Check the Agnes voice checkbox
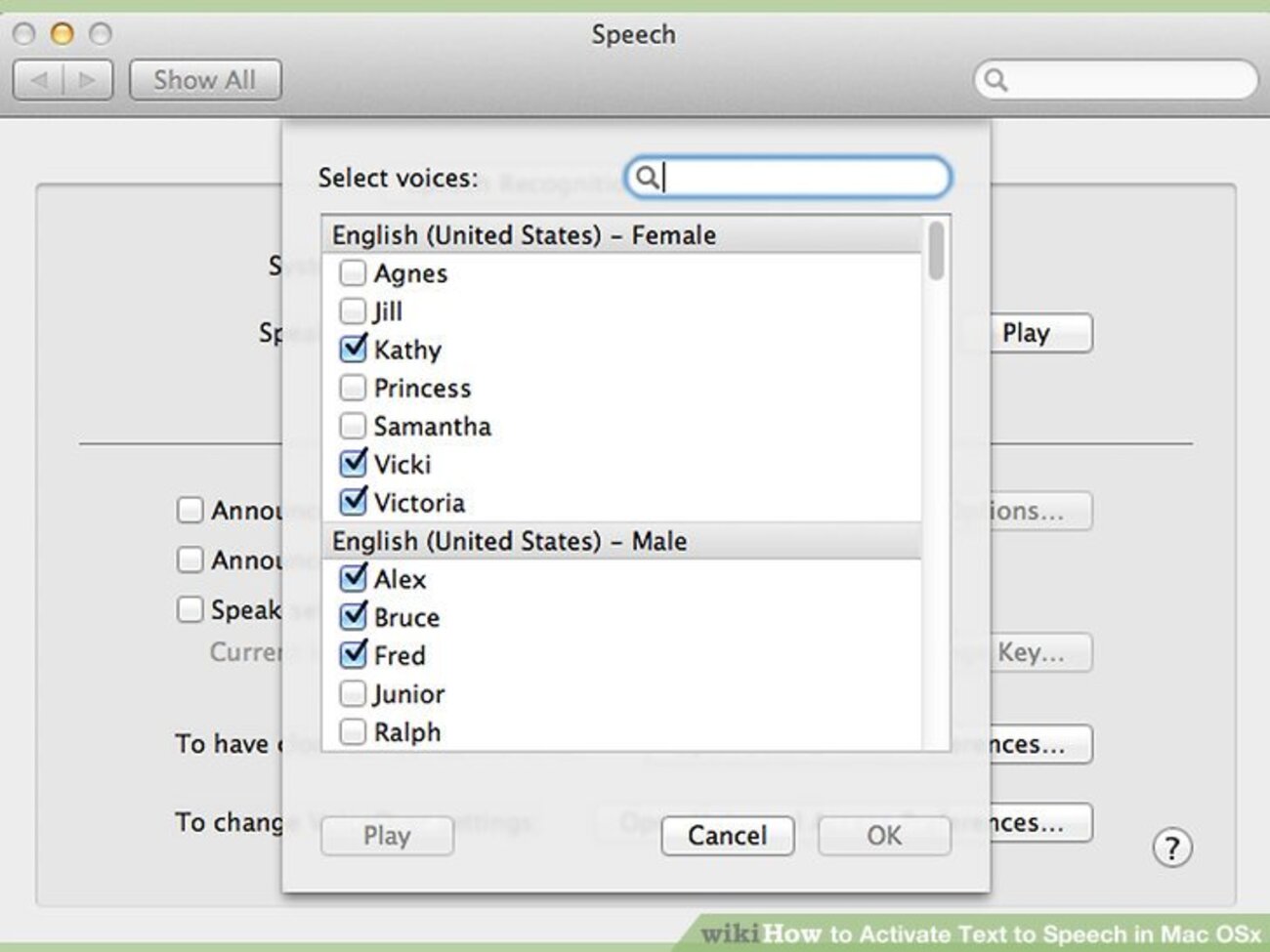 tap(353, 272)
